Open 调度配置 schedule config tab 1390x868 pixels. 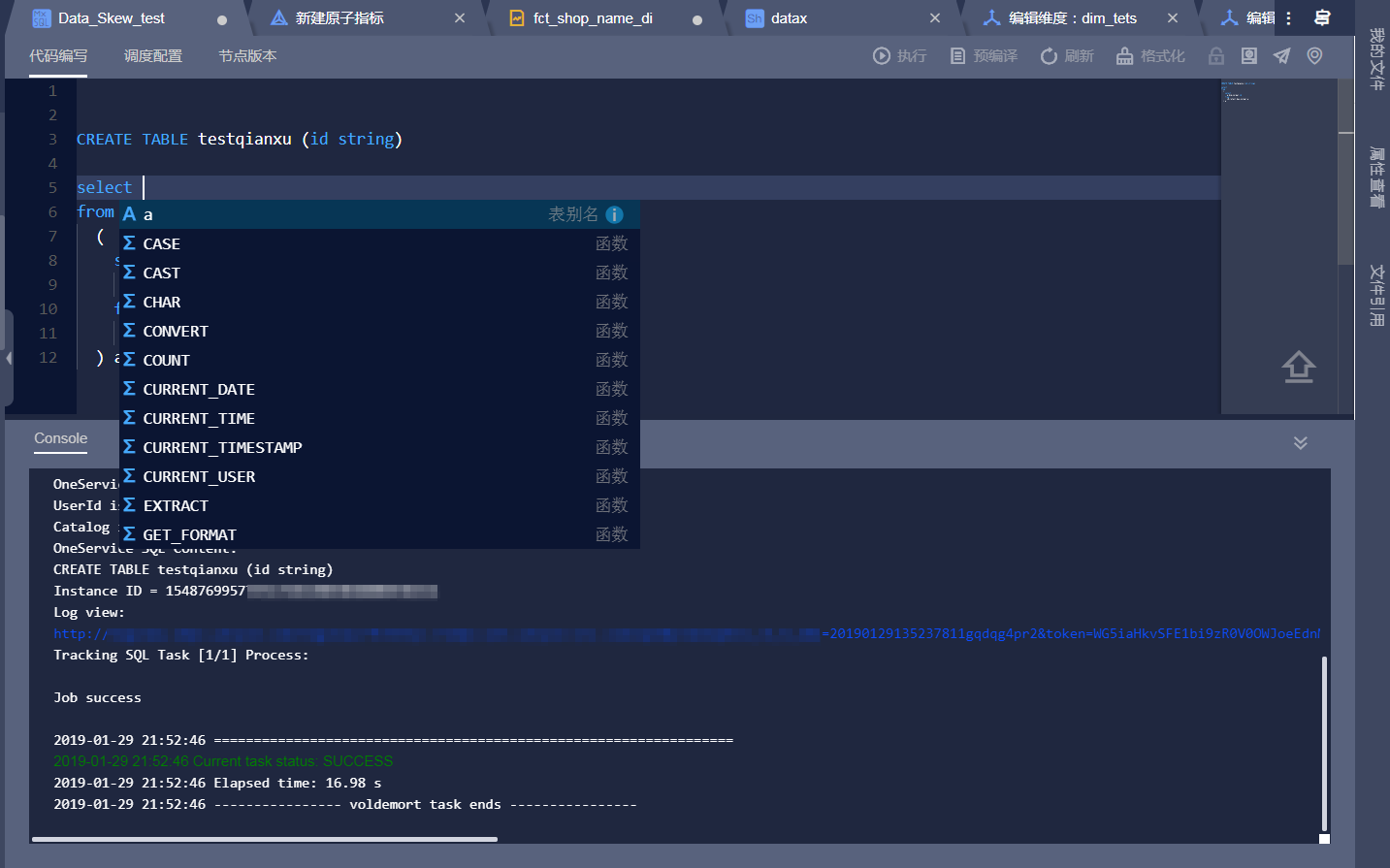(x=153, y=56)
